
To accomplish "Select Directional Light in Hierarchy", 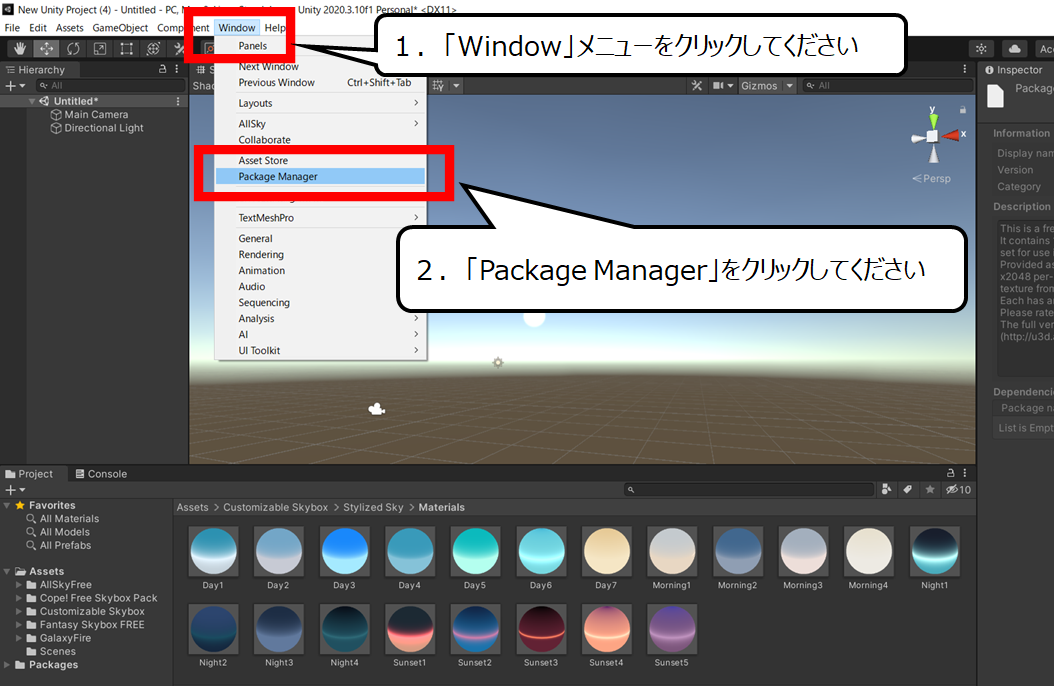I will click(x=104, y=128).
